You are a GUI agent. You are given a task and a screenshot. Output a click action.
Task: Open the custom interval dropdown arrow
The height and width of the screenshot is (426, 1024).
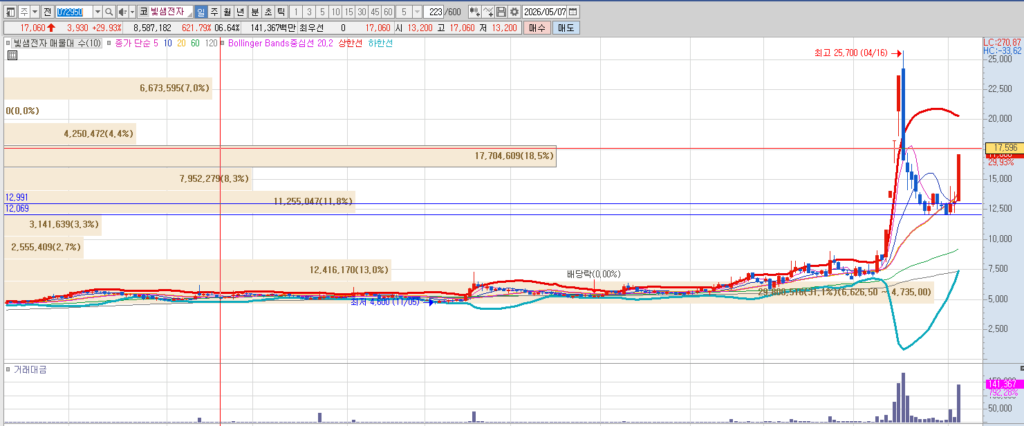pos(417,12)
